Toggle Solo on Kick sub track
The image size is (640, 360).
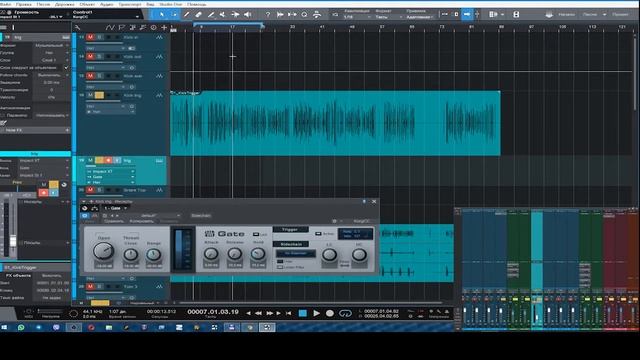click(x=99, y=76)
